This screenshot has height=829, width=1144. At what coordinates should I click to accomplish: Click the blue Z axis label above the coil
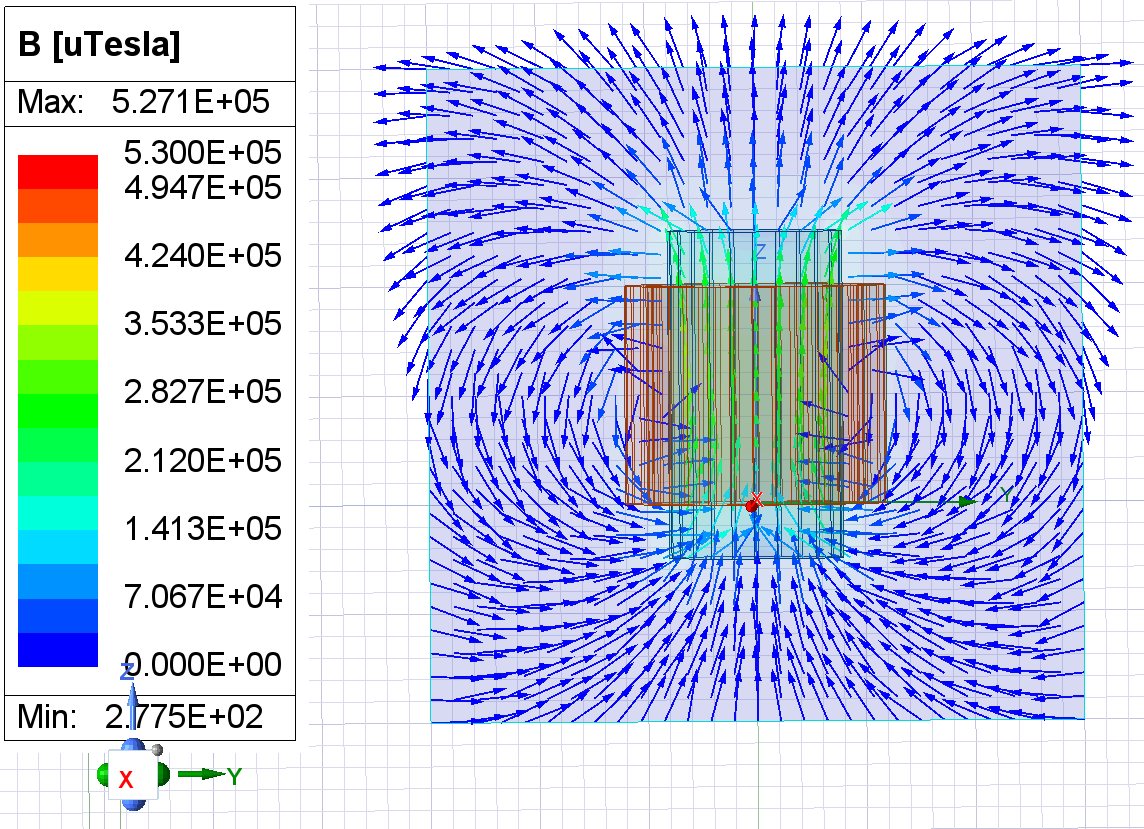pos(760,252)
